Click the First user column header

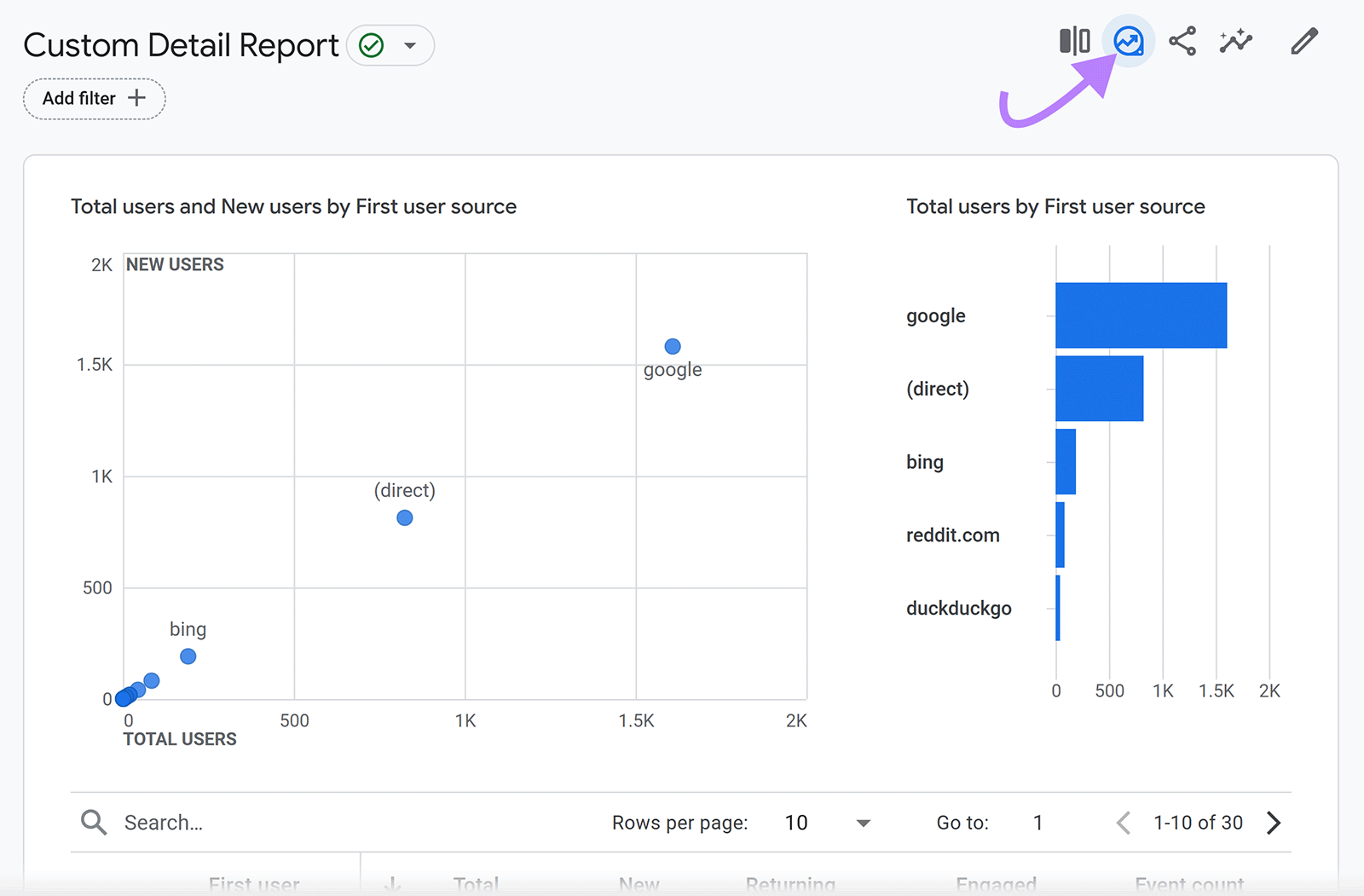tap(254, 884)
